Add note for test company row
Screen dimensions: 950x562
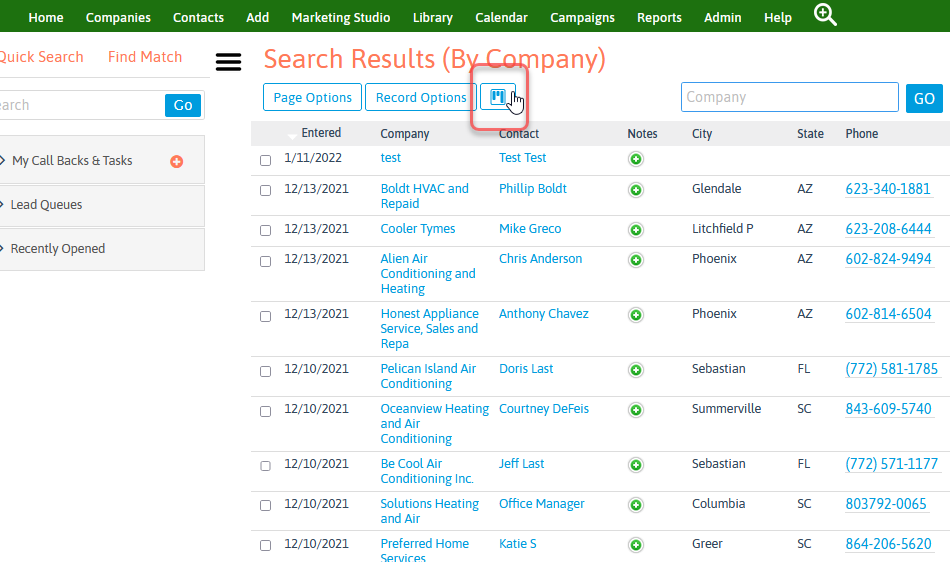pyautogui.click(x=636, y=159)
